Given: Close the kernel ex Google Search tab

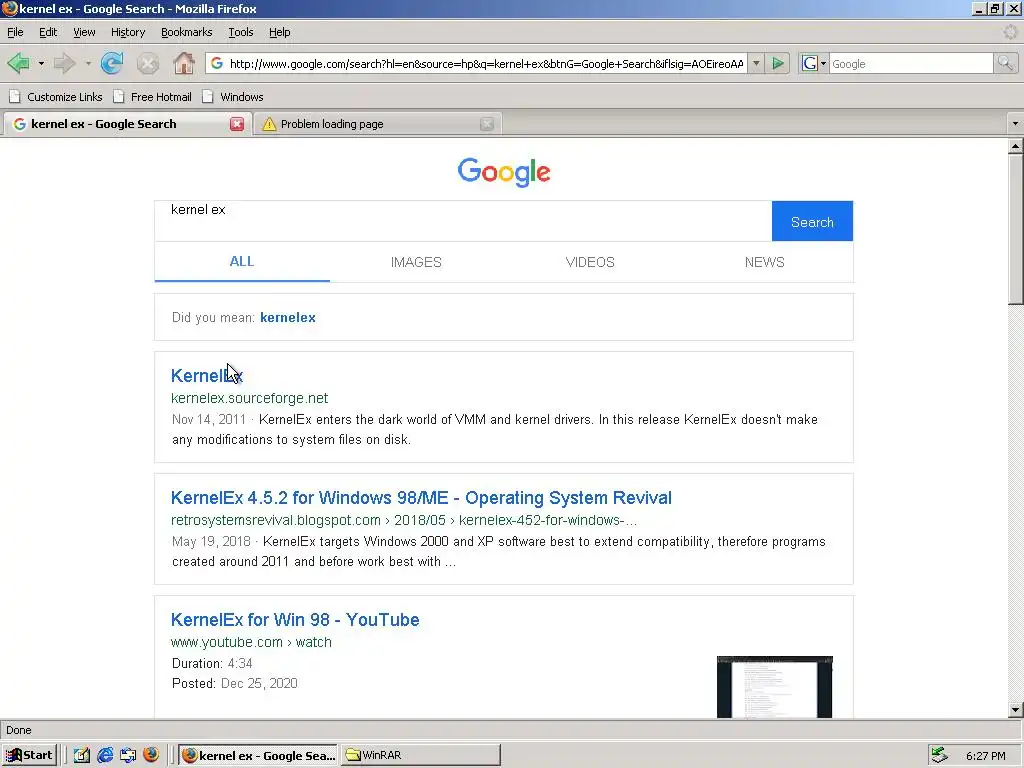Looking at the screenshot, I should coord(237,124).
